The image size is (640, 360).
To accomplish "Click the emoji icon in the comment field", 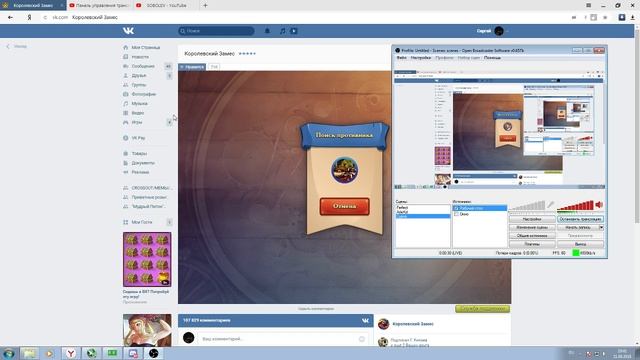I will [x=362, y=339].
